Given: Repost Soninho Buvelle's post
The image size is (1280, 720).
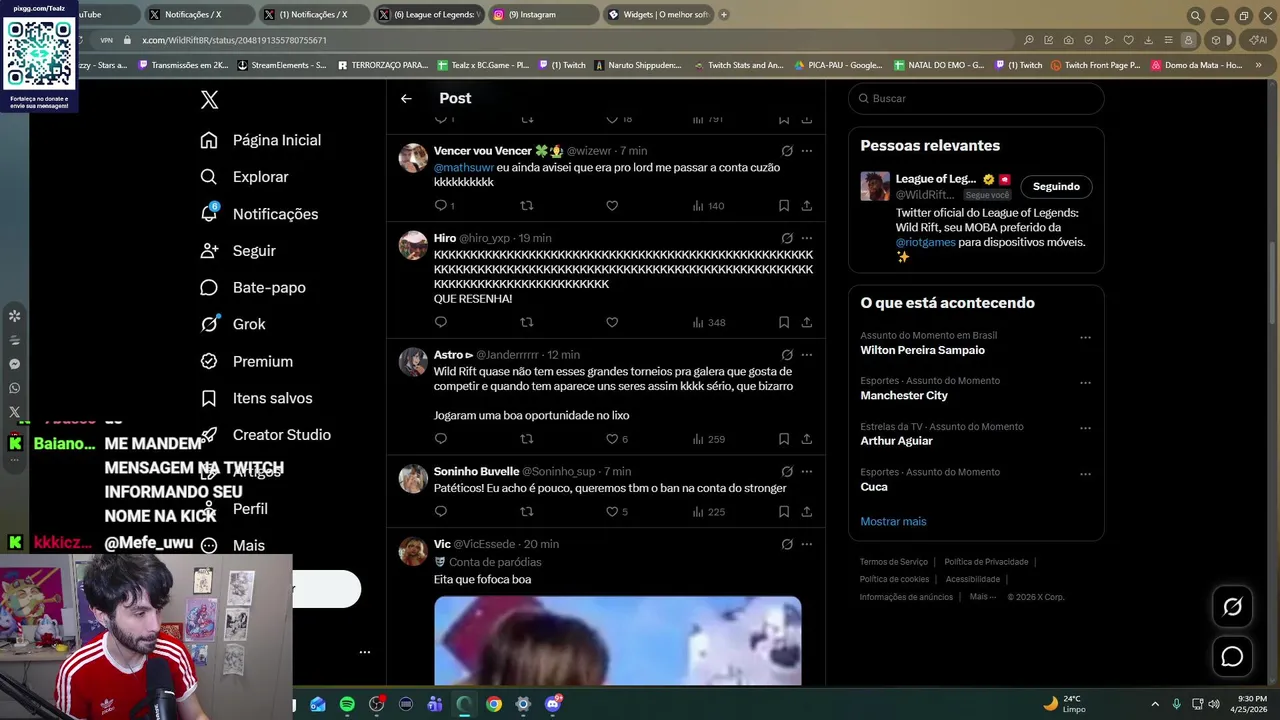Looking at the screenshot, I should click(x=527, y=512).
